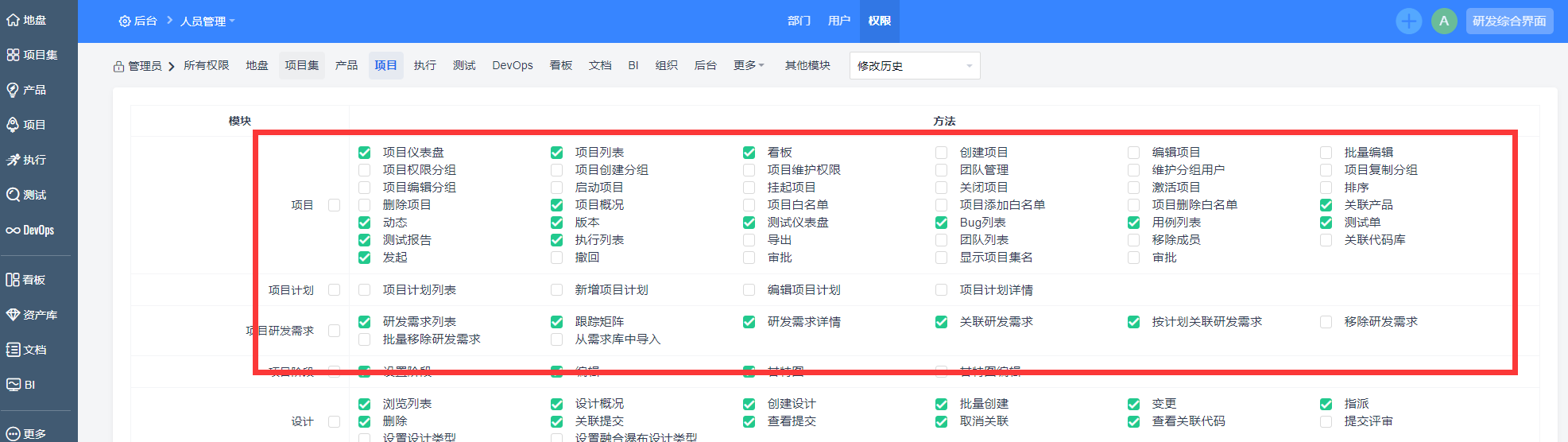Image resolution: width=1568 pixels, height=442 pixels.
Task: Open the 其他模块 permission tab
Action: 807,65
